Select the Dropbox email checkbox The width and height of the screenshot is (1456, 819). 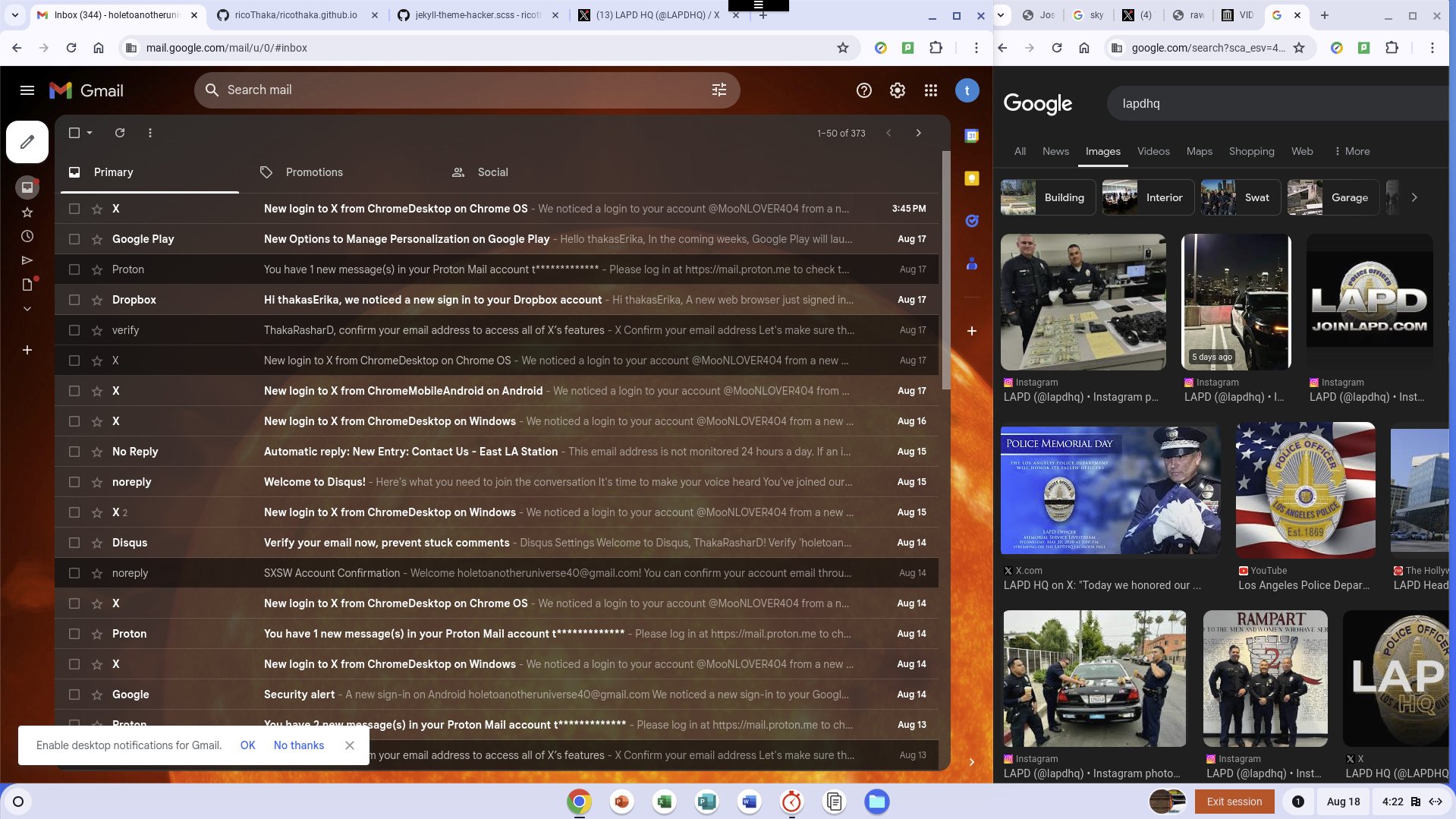(74, 300)
